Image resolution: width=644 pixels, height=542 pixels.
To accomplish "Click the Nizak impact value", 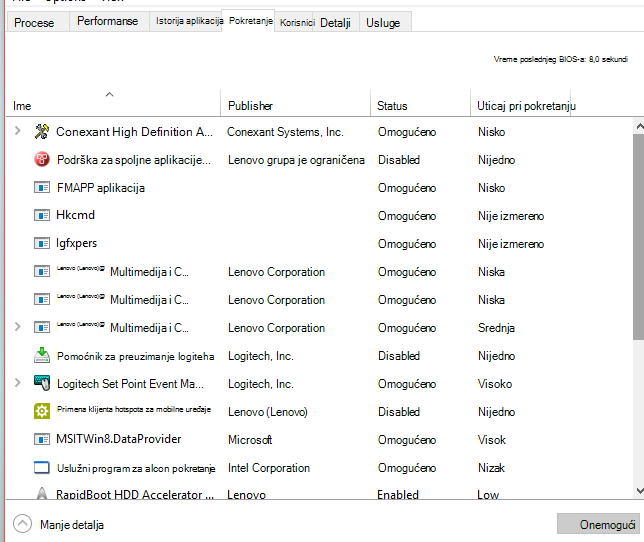I will point(491,468).
